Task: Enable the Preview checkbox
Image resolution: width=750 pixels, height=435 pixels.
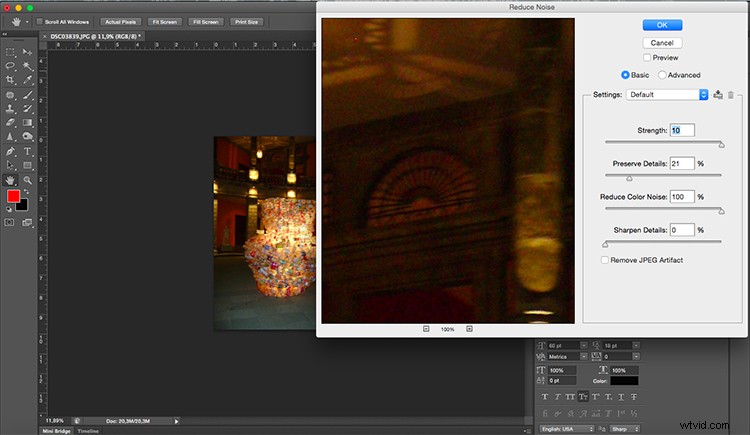Action: coord(647,57)
